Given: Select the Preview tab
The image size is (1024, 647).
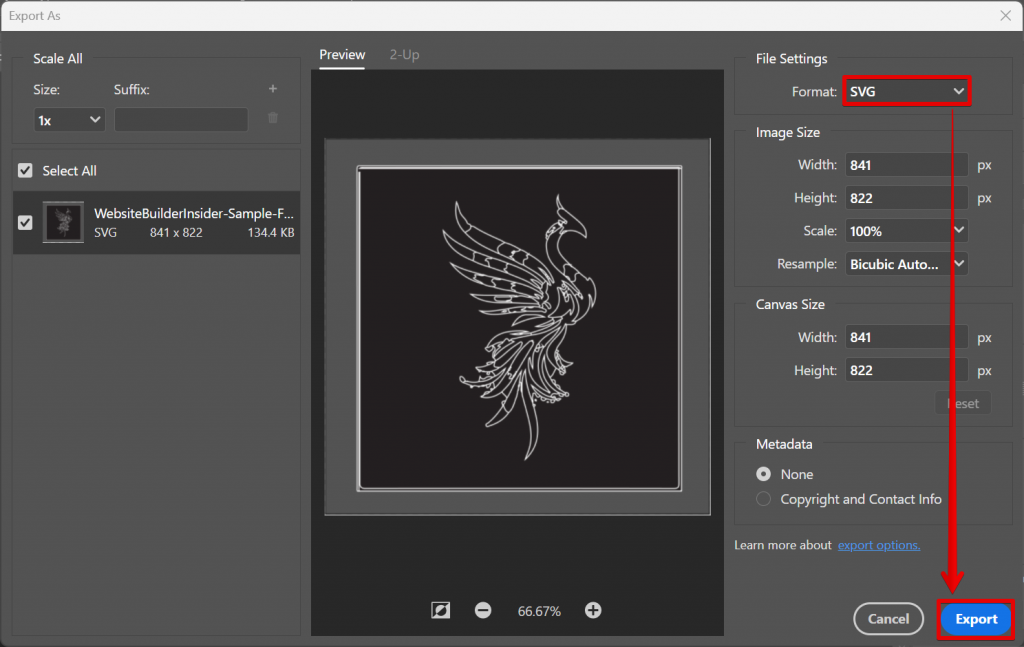Looking at the screenshot, I should click(x=342, y=55).
